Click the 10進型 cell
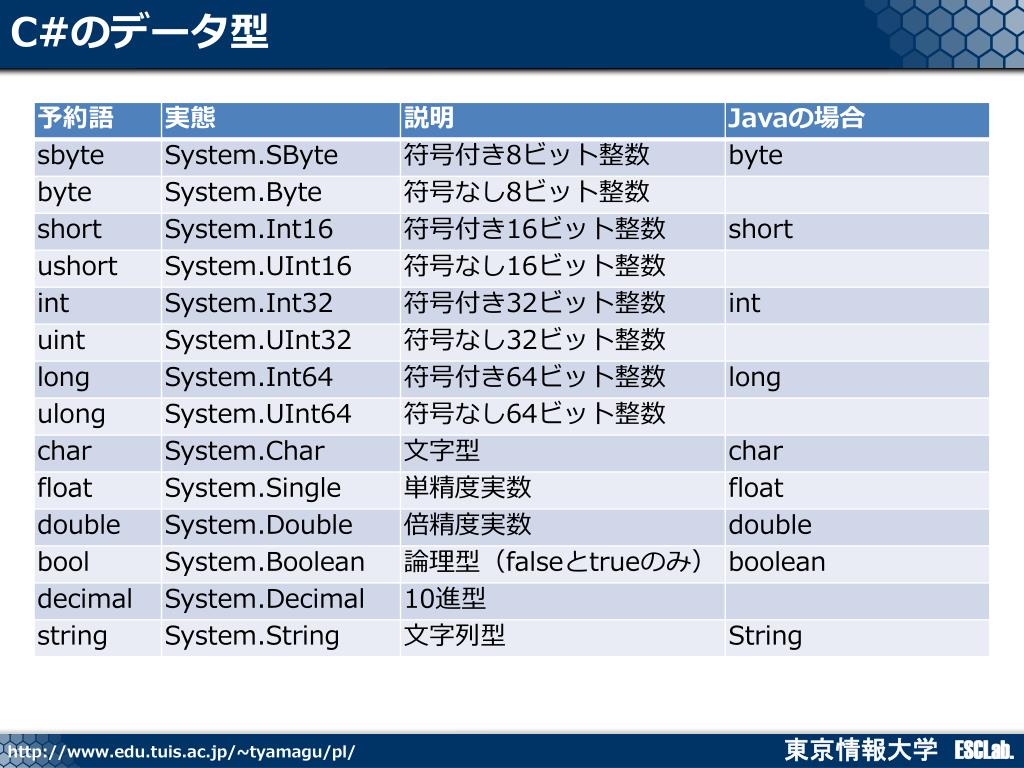The height and width of the screenshot is (768, 1024). [562, 601]
